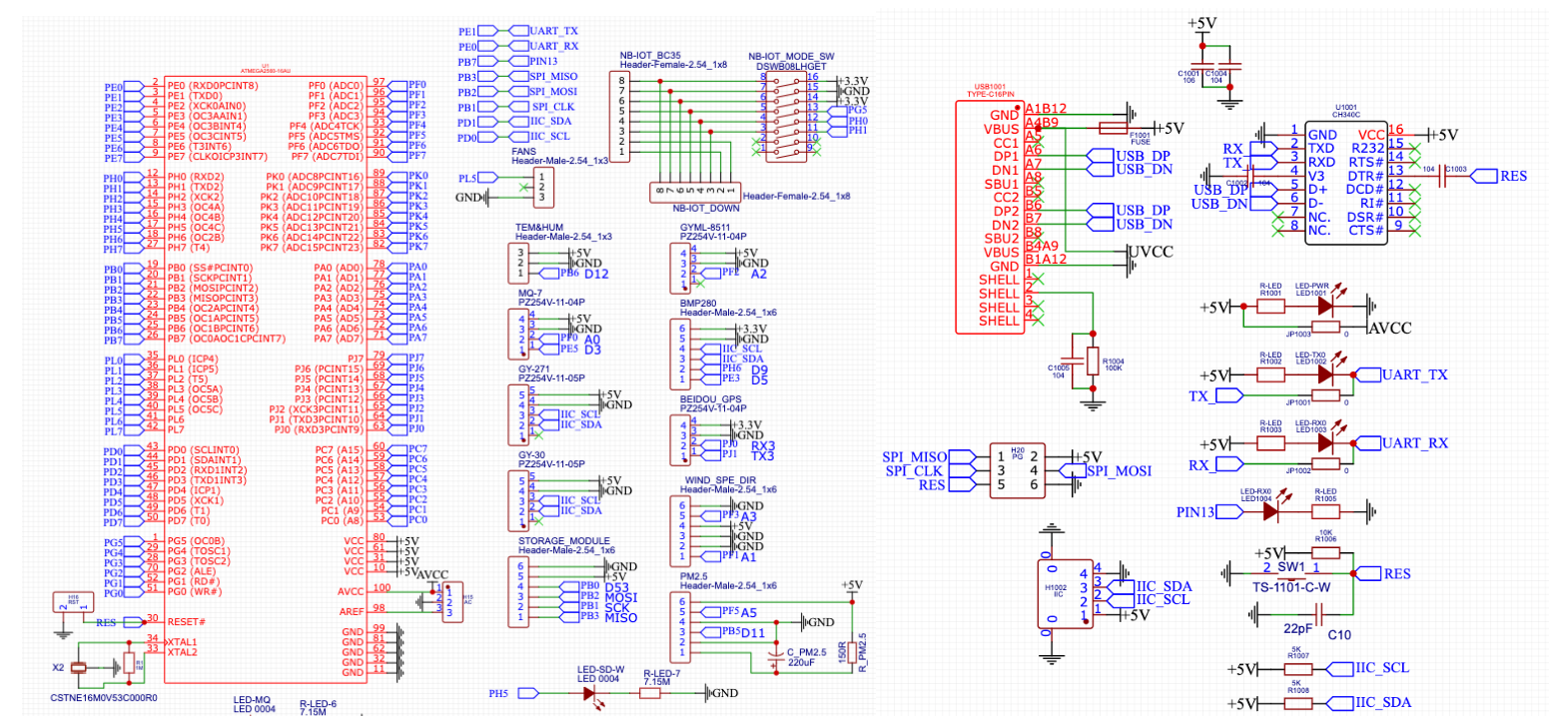Select the BEIDOU_GPS connector block
Viewport: 1568px width, 724px height.
tap(683, 439)
